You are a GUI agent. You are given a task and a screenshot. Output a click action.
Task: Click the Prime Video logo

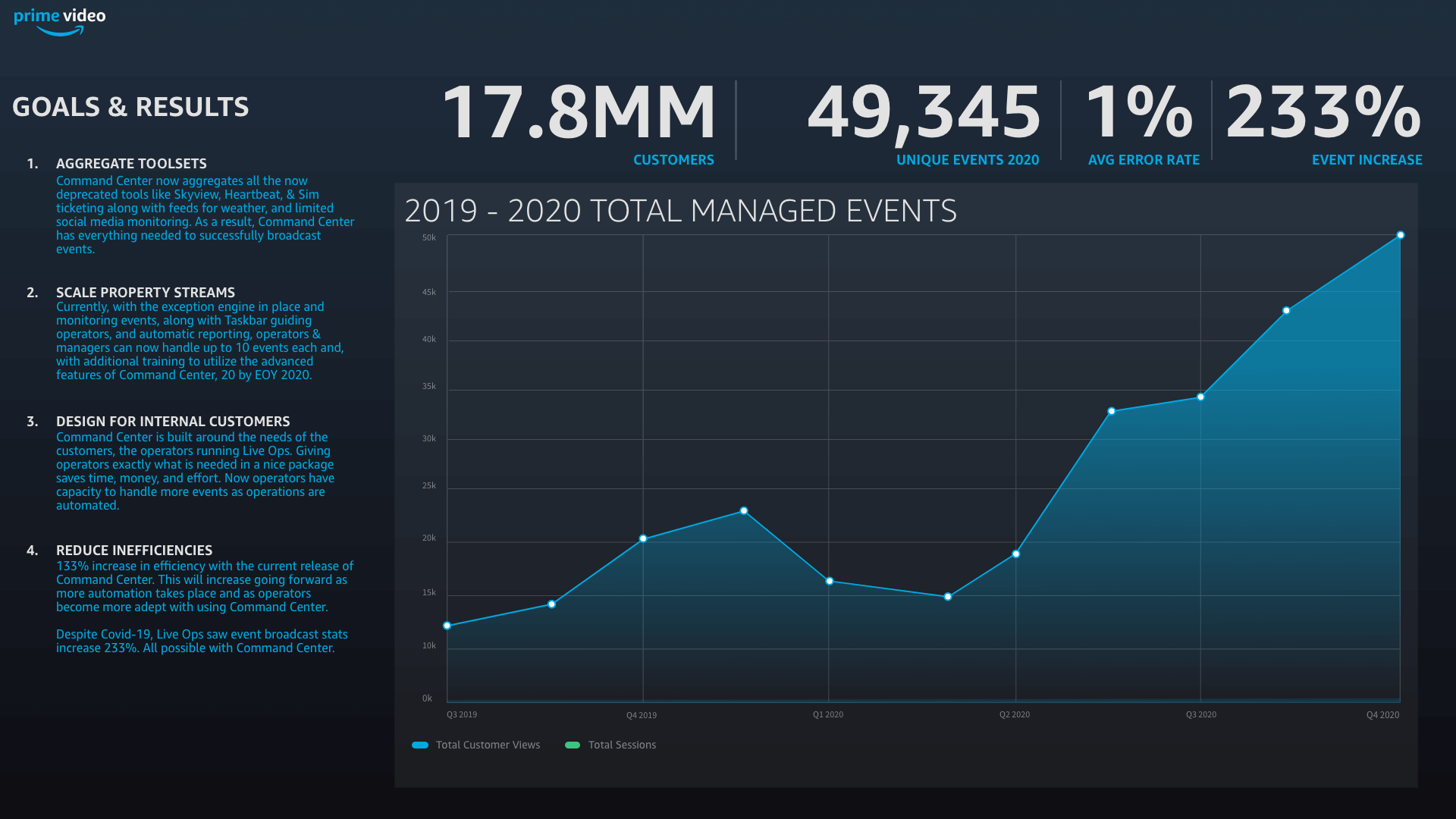pyautogui.click(x=59, y=20)
